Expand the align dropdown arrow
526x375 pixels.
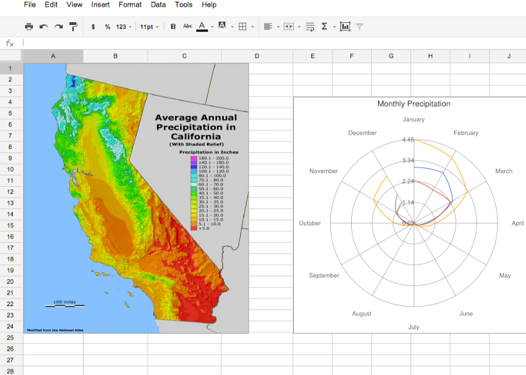point(278,27)
